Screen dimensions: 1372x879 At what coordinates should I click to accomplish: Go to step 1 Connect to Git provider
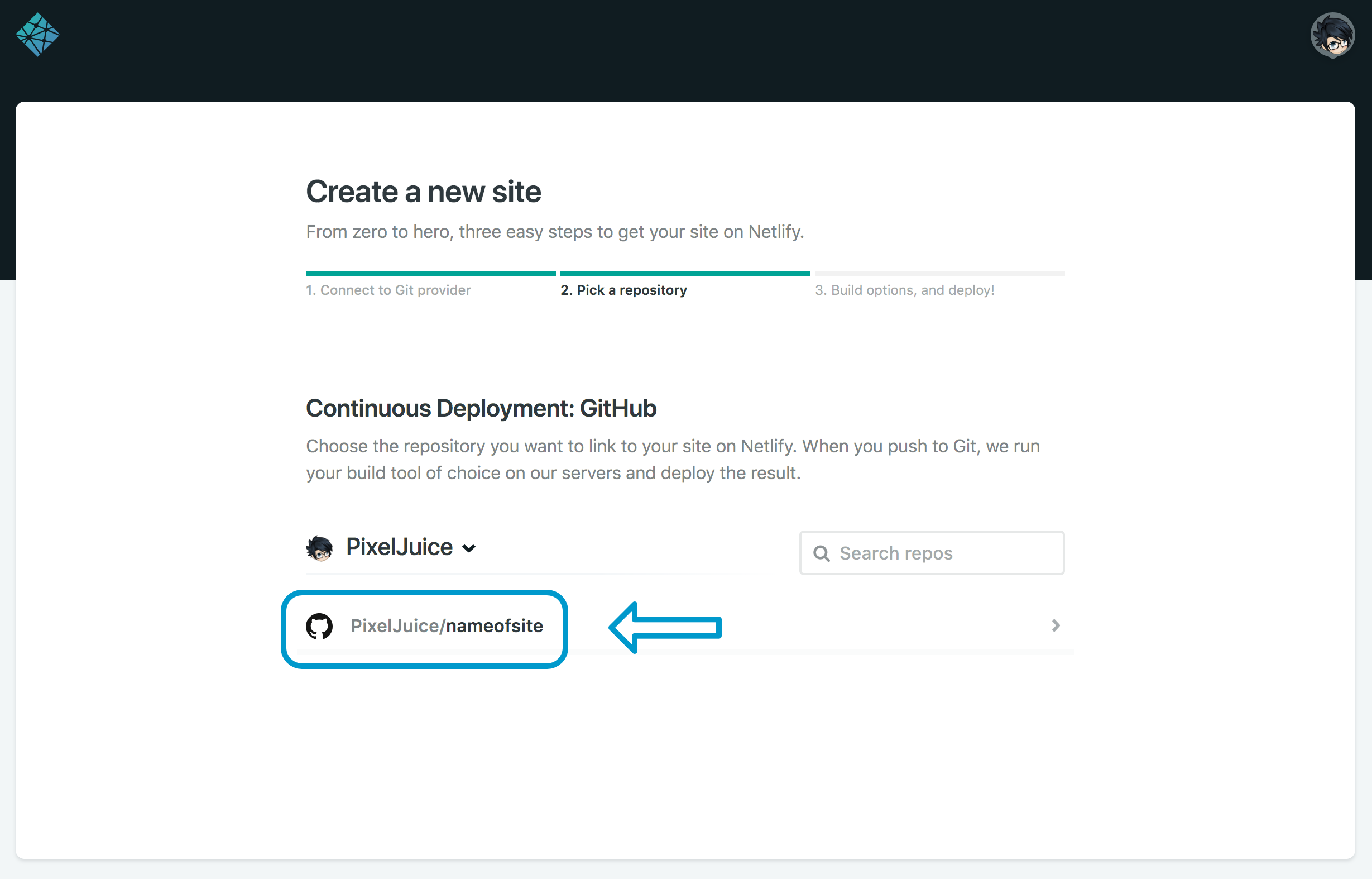[388, 290]
